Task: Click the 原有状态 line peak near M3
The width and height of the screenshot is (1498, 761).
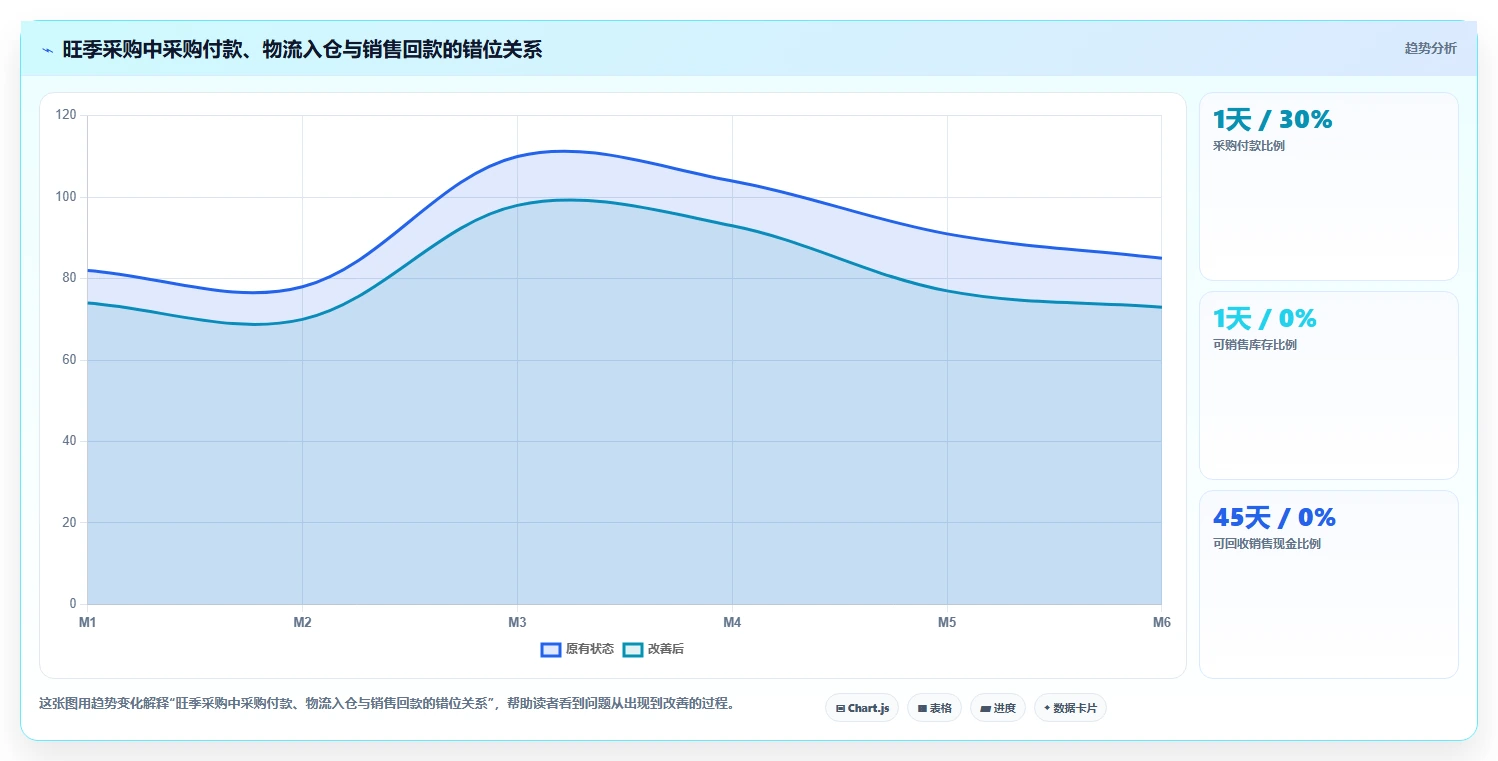Action: [562, 151]
